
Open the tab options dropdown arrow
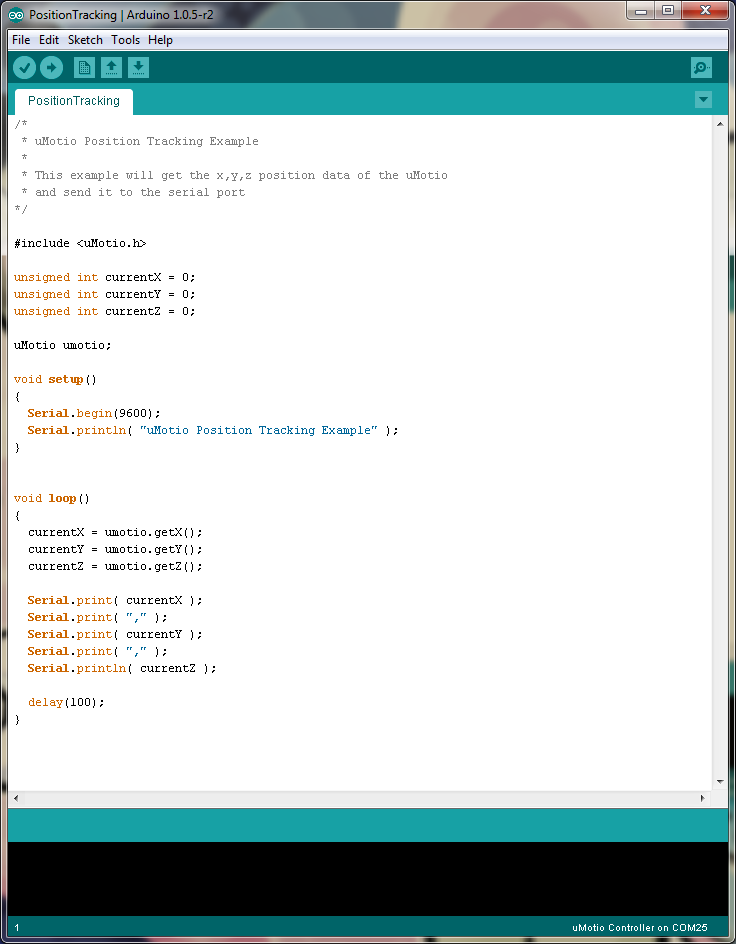pos(703,99)
